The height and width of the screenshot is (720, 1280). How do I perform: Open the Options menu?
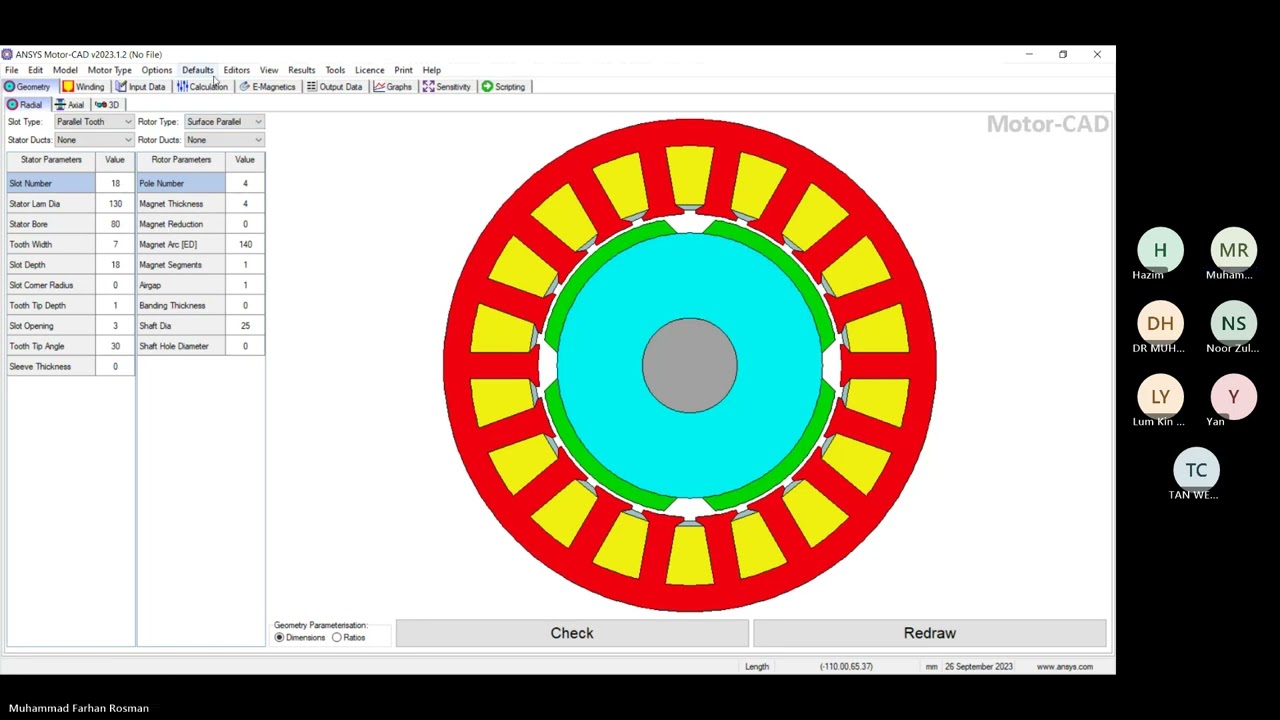click(156, 70)
